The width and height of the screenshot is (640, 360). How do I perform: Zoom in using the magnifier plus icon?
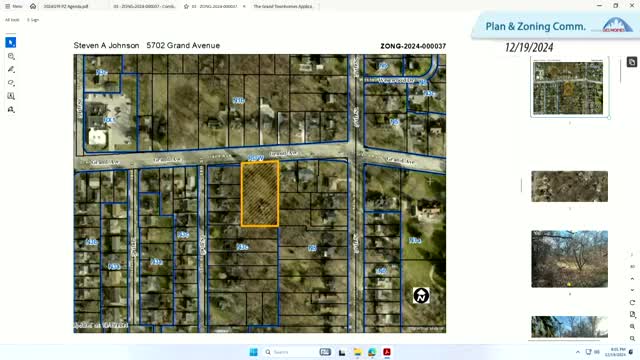click(632, 327)
